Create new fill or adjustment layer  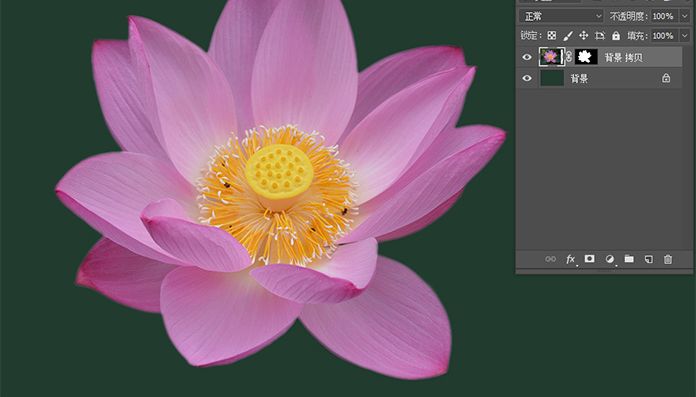coord(610,259)
